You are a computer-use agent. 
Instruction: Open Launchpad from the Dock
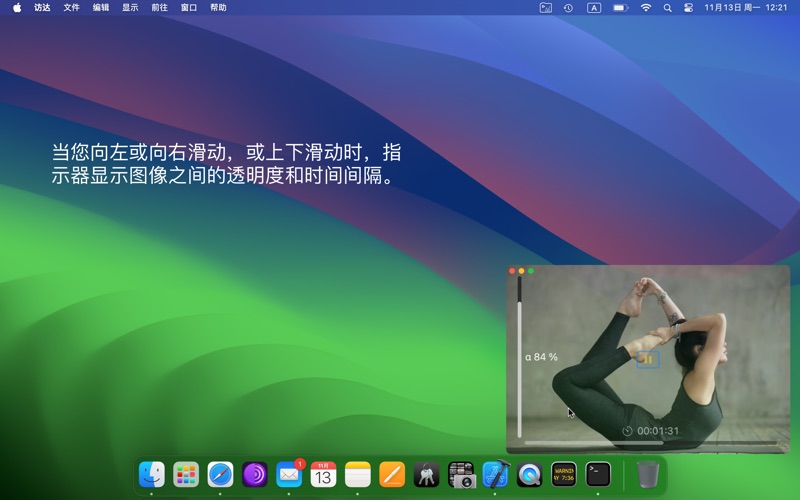pos(186,474)
